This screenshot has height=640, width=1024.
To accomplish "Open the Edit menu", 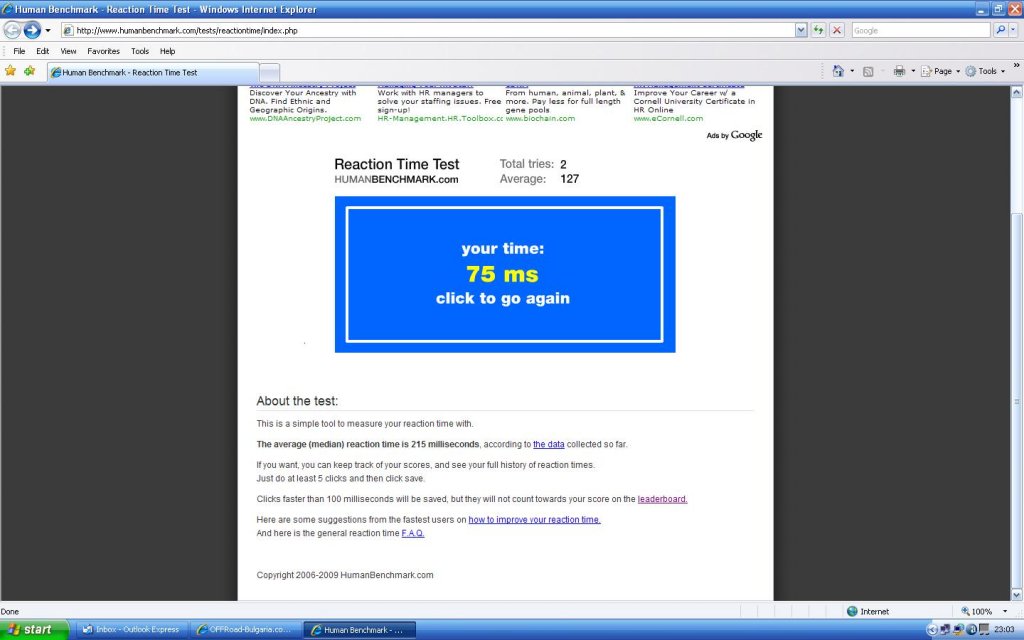I will point(42,51).
